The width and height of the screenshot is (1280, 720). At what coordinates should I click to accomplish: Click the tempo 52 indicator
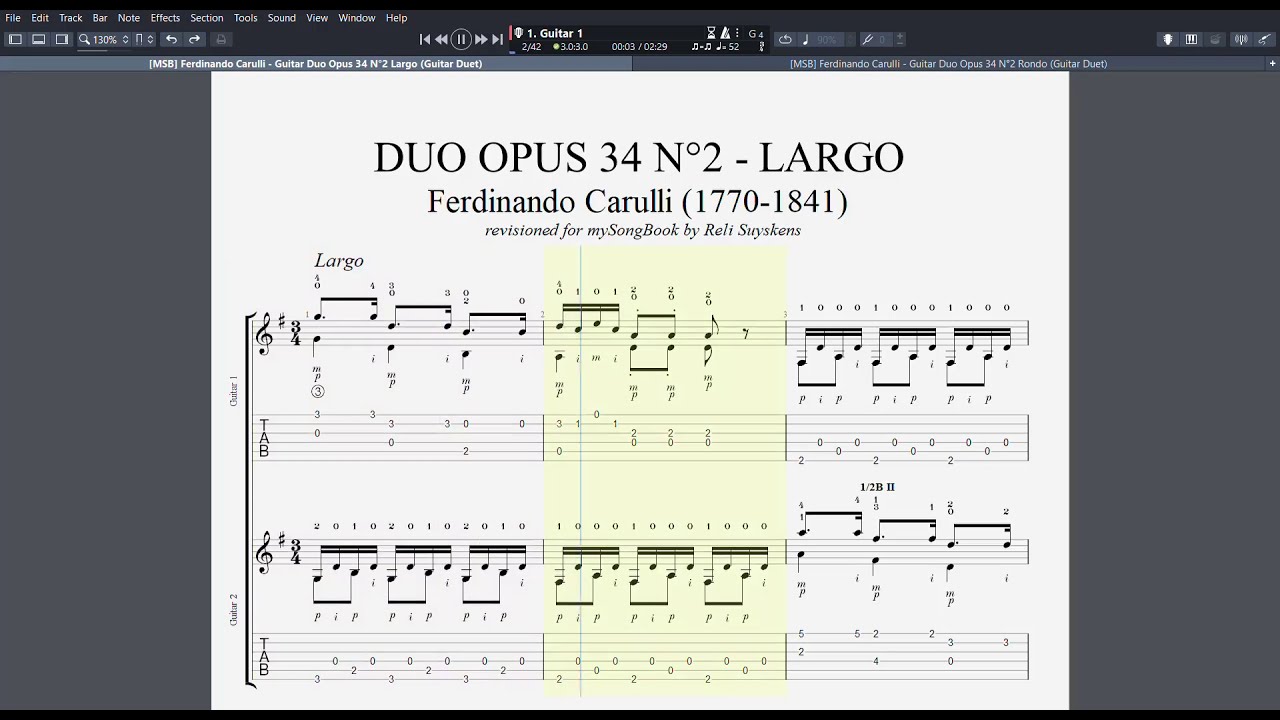tap(728, 47)
